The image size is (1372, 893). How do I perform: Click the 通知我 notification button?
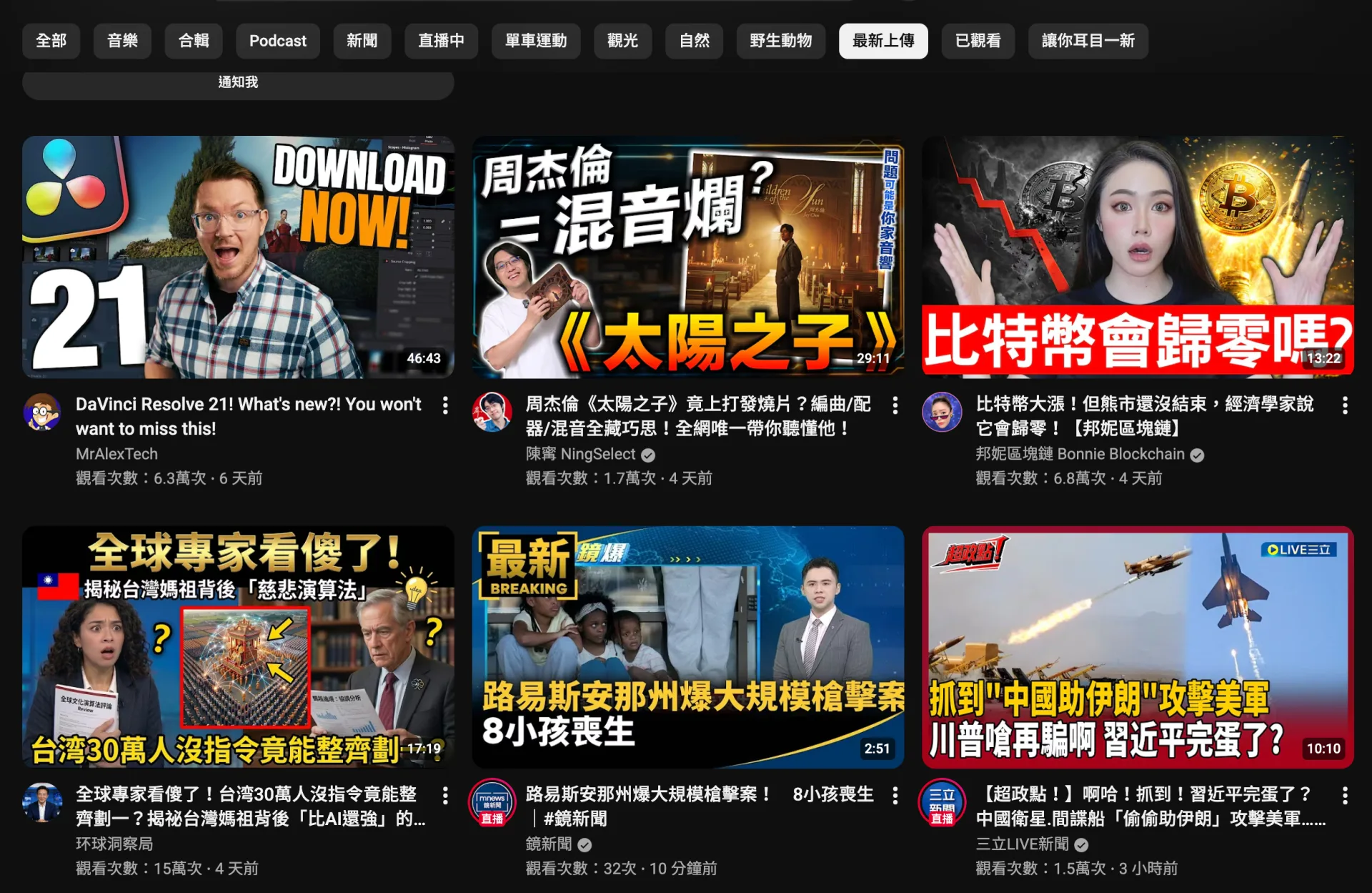click(x=238, y=82)
